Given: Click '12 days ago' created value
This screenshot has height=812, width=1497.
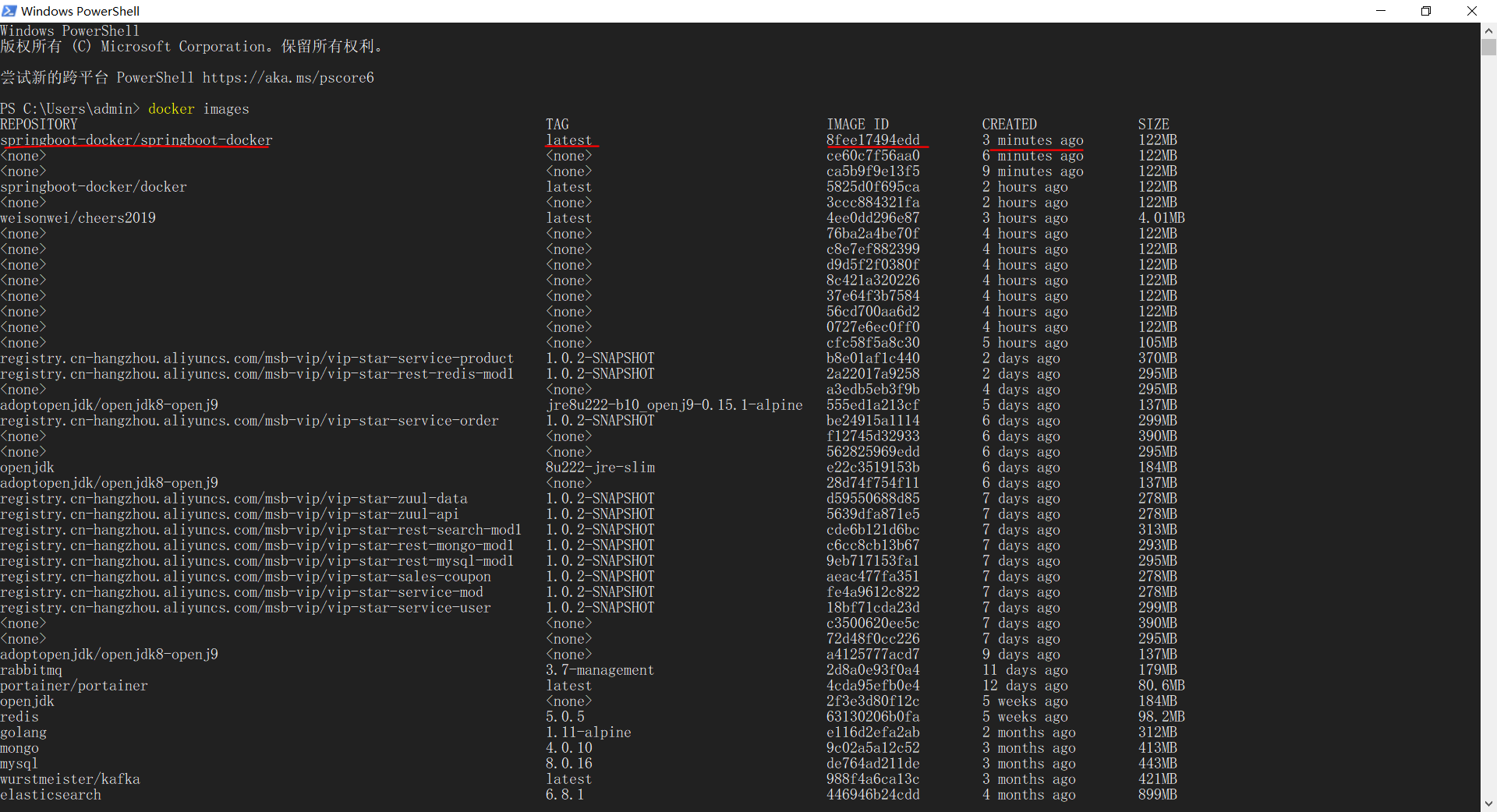Looking at the screenshot, I should click(x=1025, y=686).
